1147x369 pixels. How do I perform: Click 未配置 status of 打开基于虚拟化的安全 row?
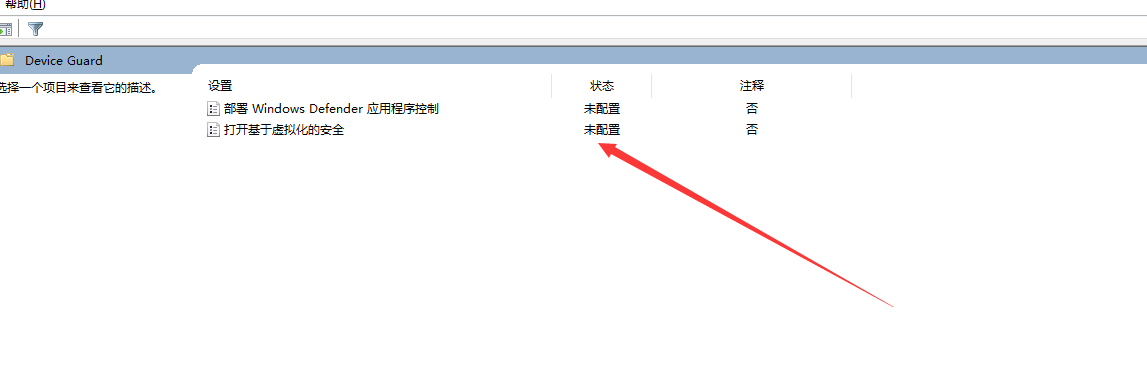[601, 130]
